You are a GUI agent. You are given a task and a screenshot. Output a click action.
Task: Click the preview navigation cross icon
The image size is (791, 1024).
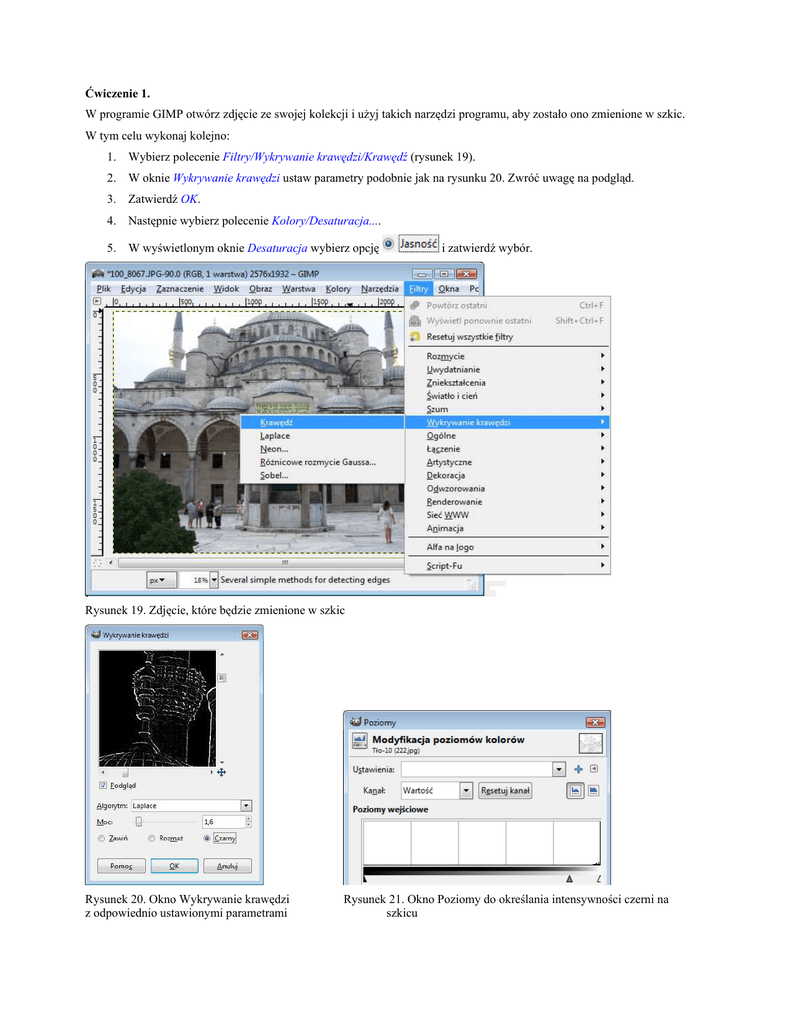(221, 772)
